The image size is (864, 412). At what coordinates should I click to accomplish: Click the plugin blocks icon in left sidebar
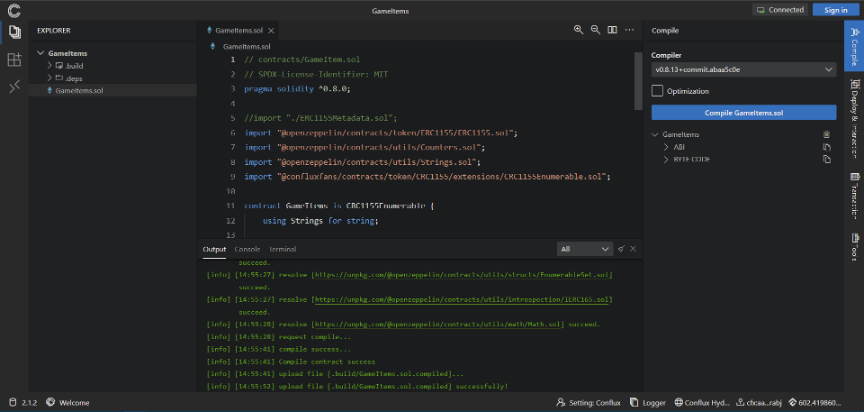coord(14,60)
